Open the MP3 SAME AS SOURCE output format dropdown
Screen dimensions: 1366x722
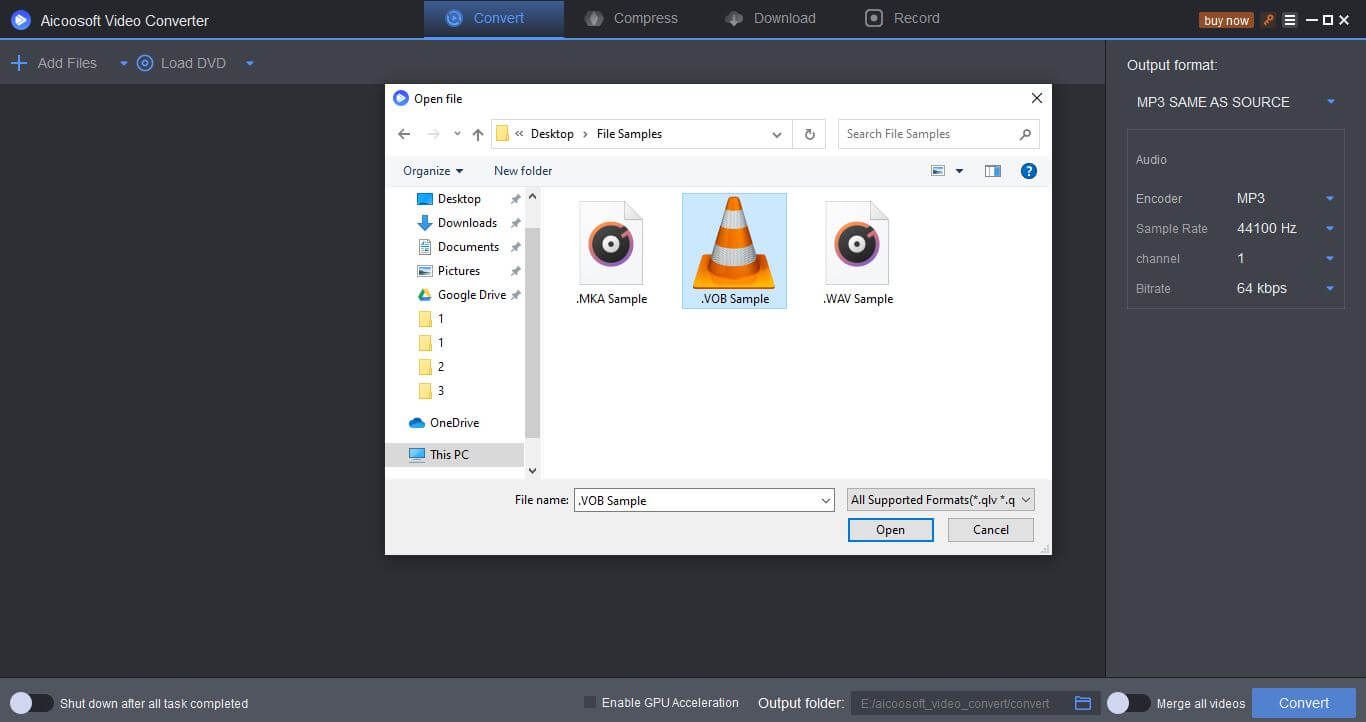pyautogui.click(x=1236, y=102)
